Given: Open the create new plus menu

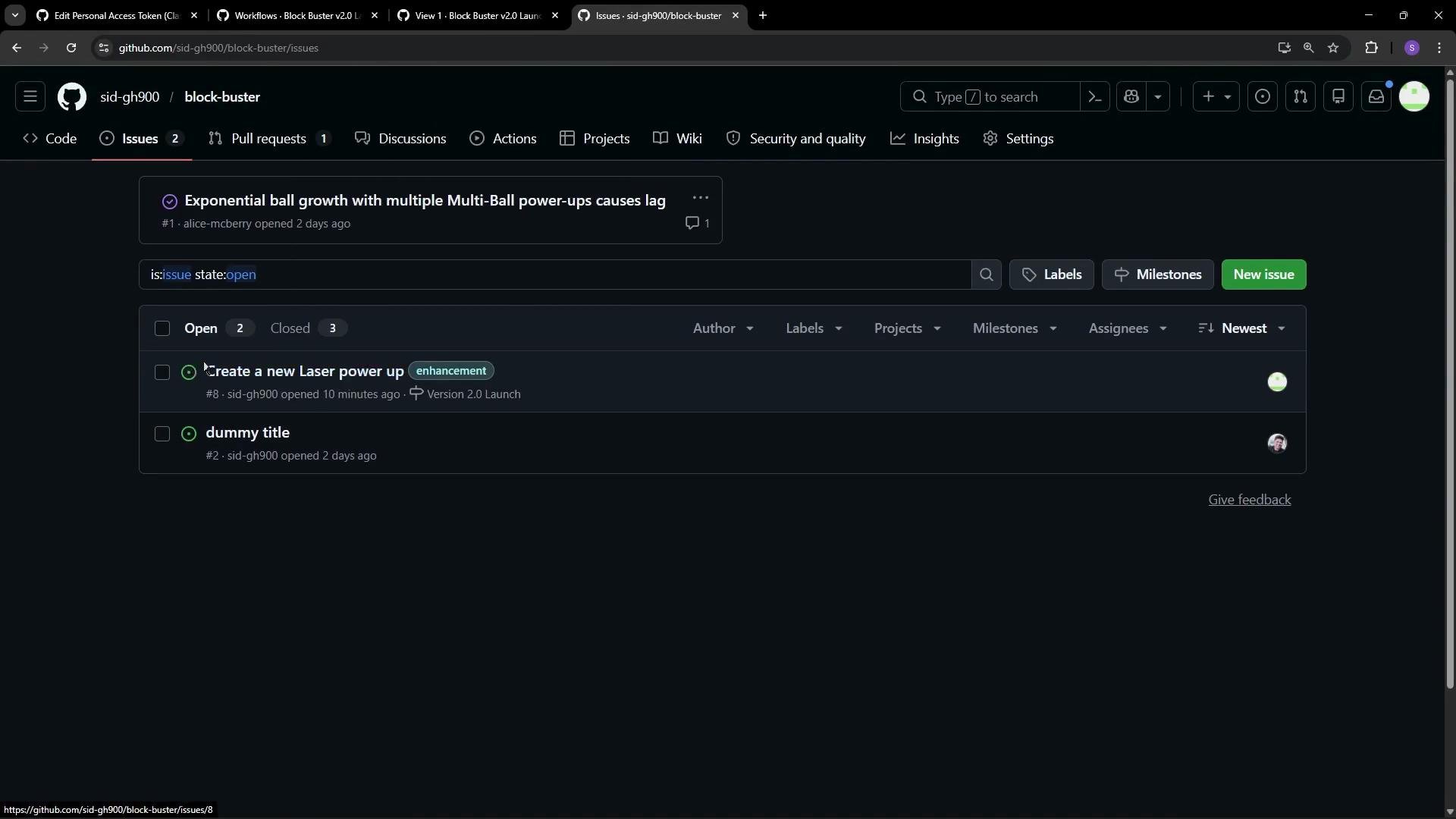Looking at the screenshot, I should [x=1216, y=97].
